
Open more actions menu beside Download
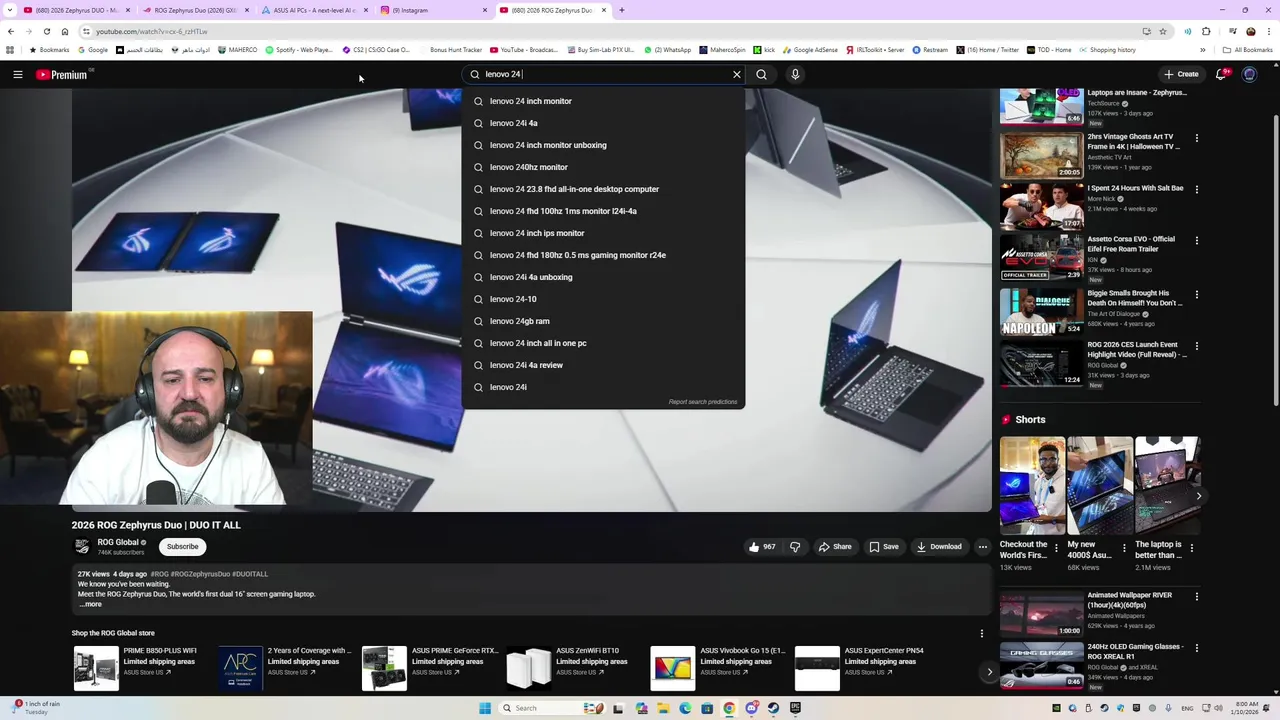coord(982,547)
